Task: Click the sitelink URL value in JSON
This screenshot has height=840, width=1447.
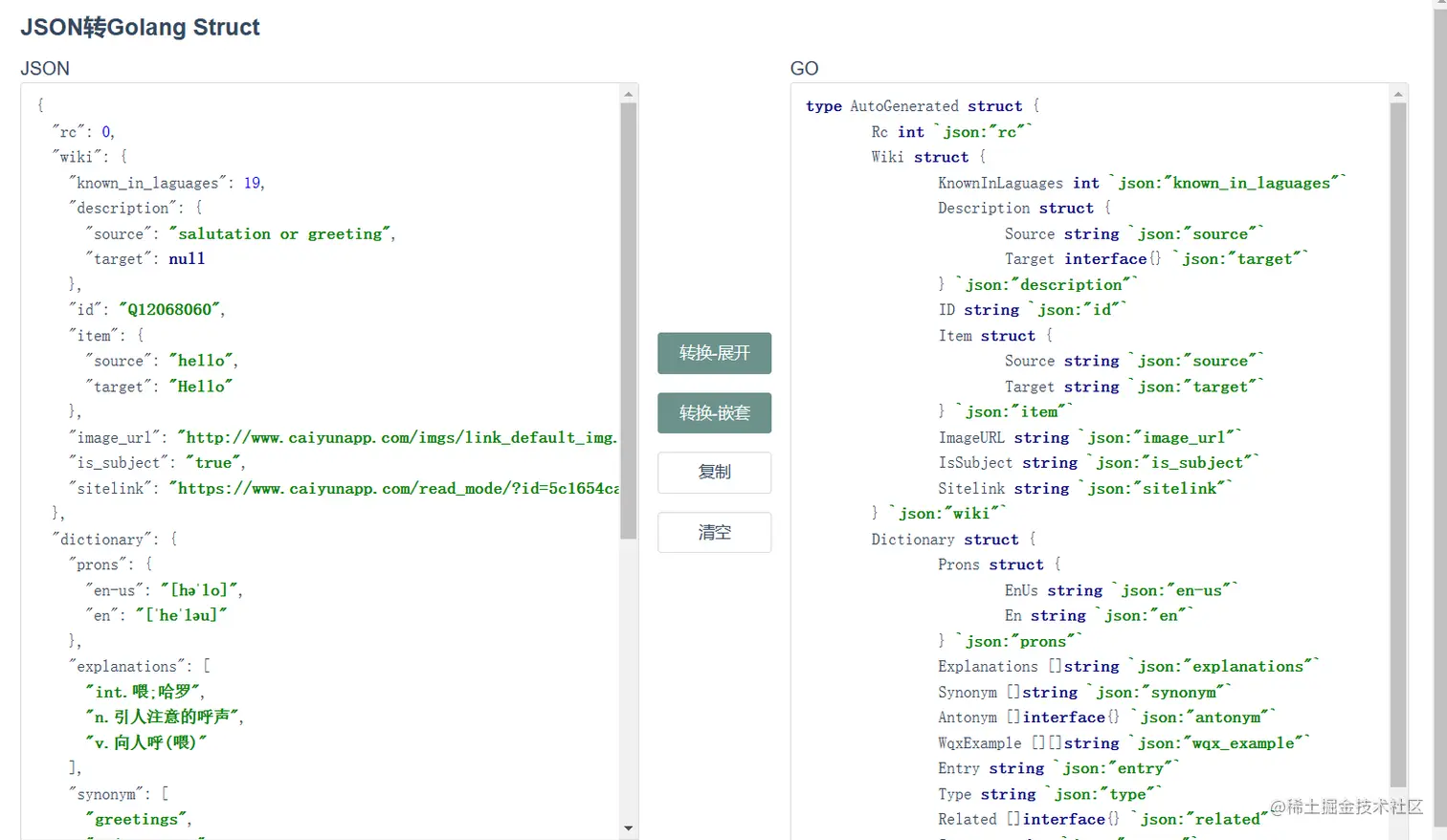Action: click(393, 488)
